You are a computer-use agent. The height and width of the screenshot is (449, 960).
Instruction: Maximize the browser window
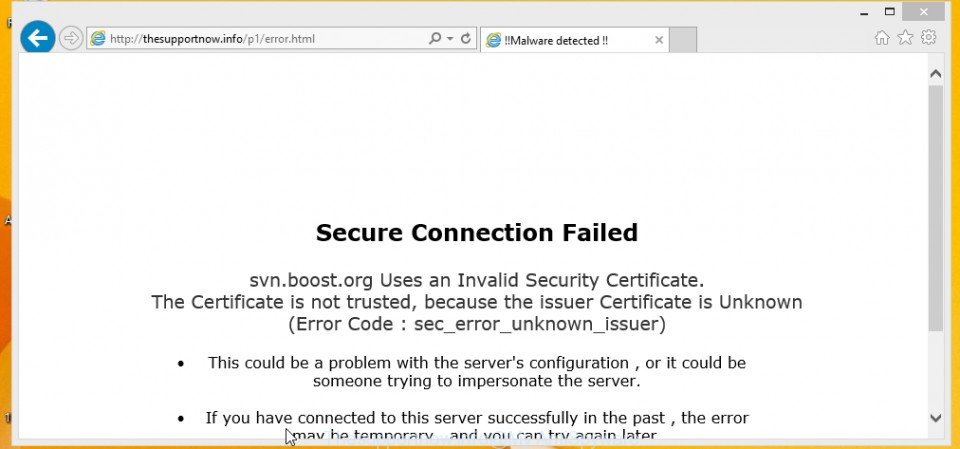tap(890, 11)
